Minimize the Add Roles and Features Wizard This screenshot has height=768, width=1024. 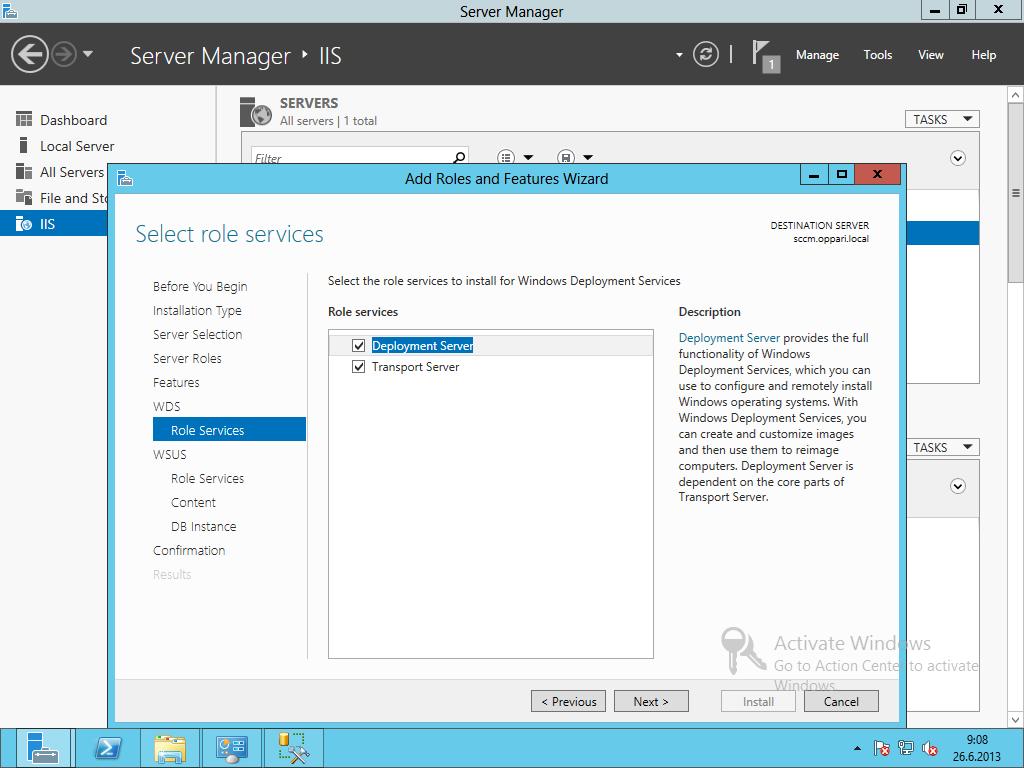click(x=814, y=175)
